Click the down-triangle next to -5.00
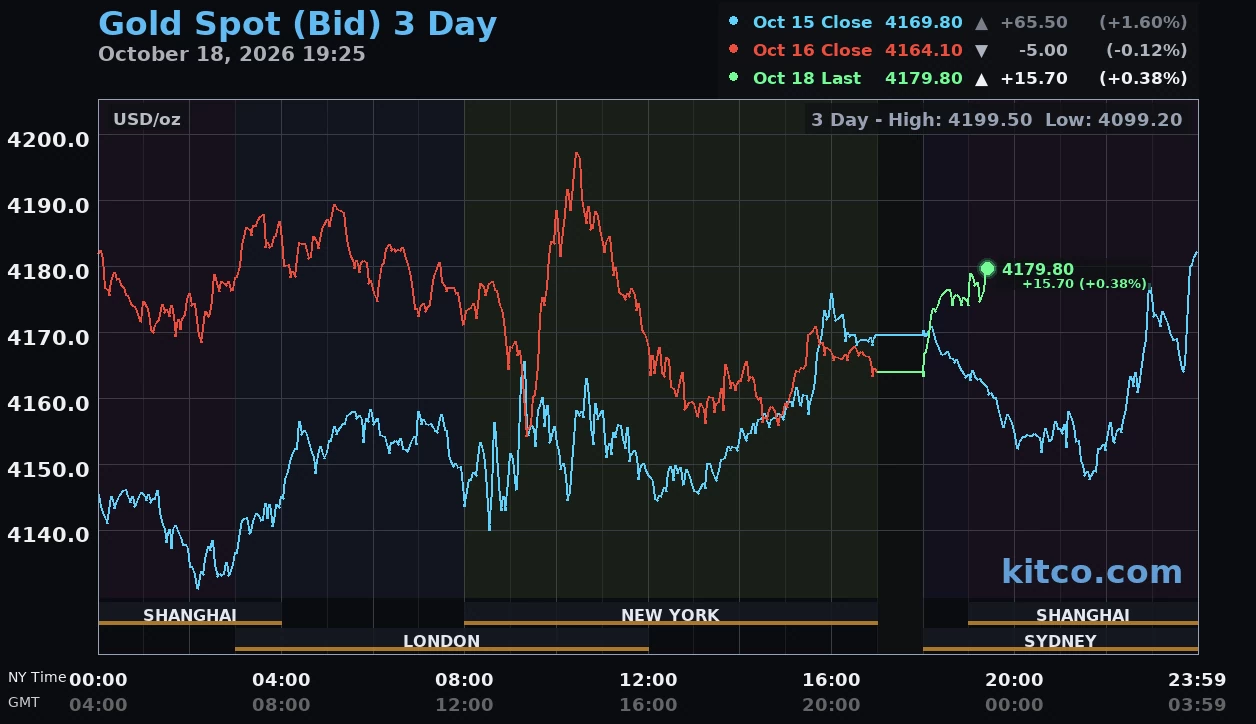 point(981,50)
